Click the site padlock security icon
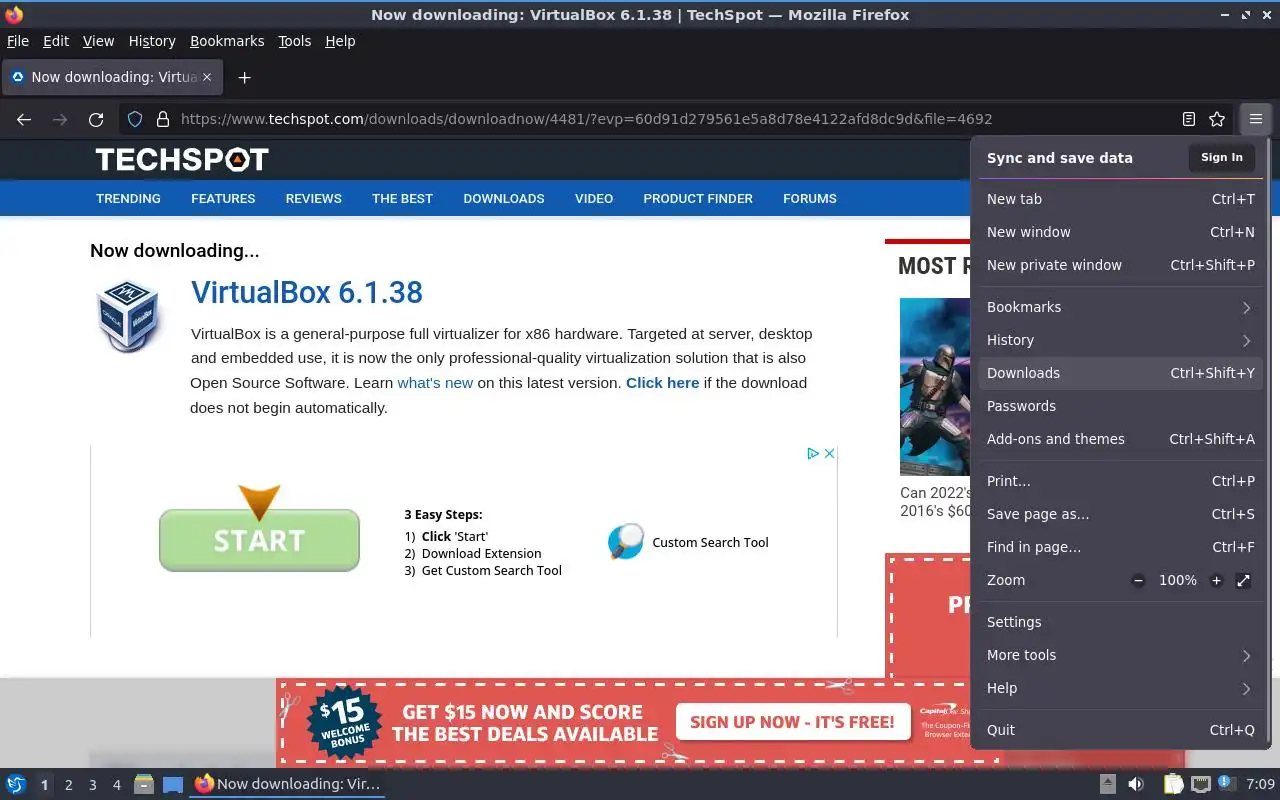1280x800 pixels. 163,119
